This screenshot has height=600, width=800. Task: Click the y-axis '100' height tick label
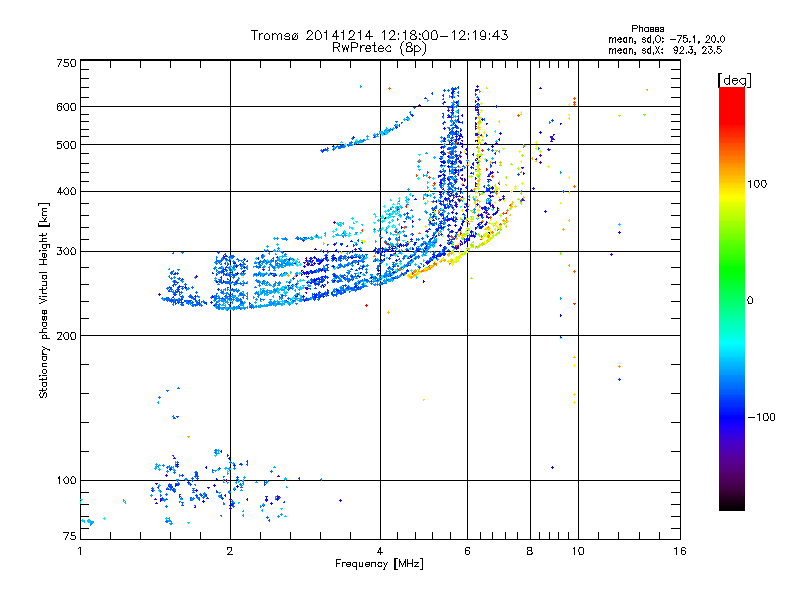[x=67, y=480]
